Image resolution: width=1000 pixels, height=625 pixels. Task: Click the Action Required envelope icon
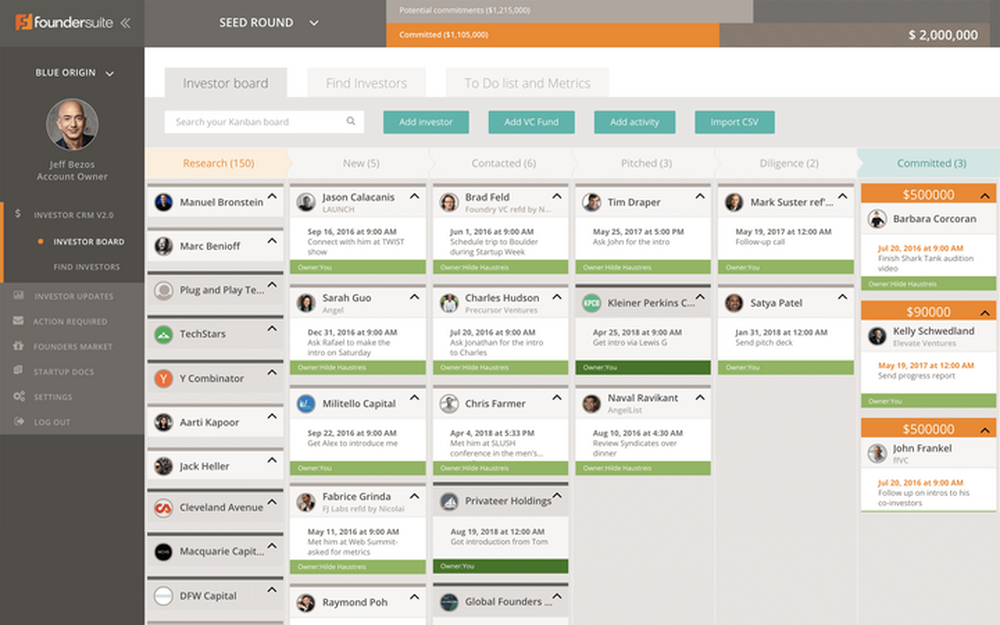[18, 321]
